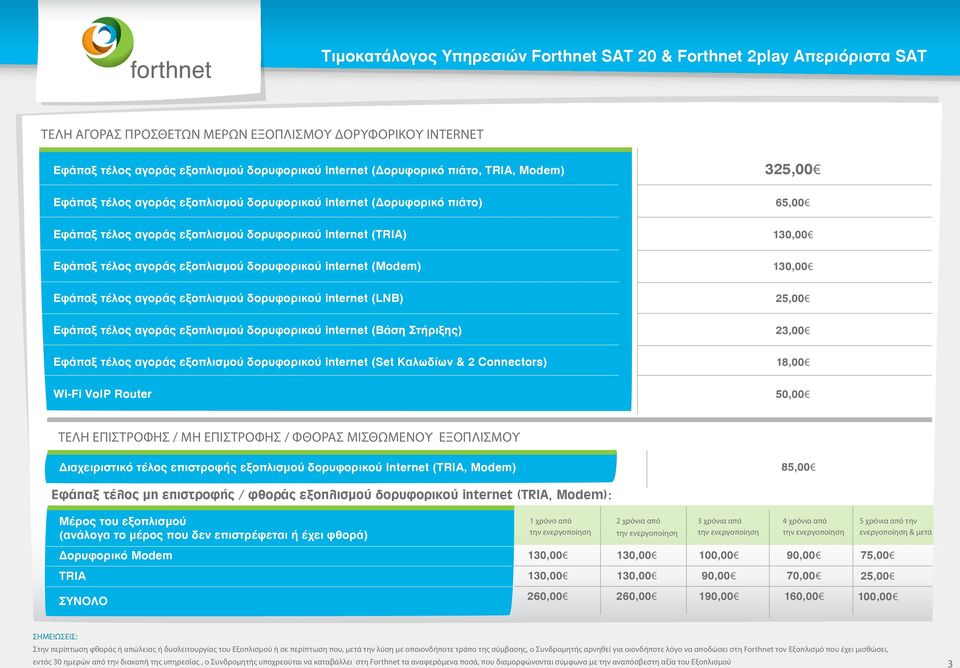
Task: Select the header "Μέρος του εξοπλισμού"
Action: point(122,521)
